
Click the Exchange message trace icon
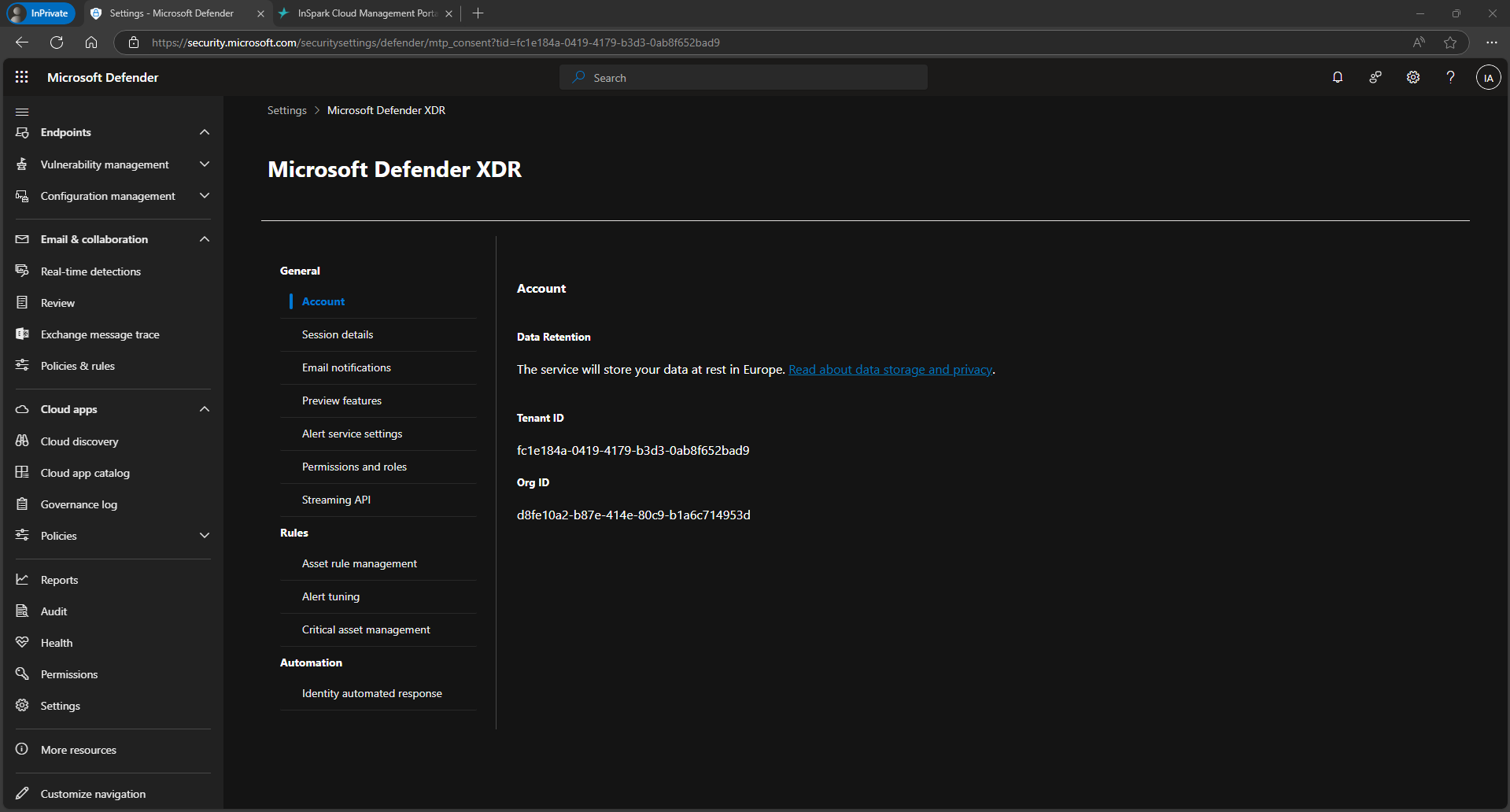pyautogui.click(x=22, y=334)
